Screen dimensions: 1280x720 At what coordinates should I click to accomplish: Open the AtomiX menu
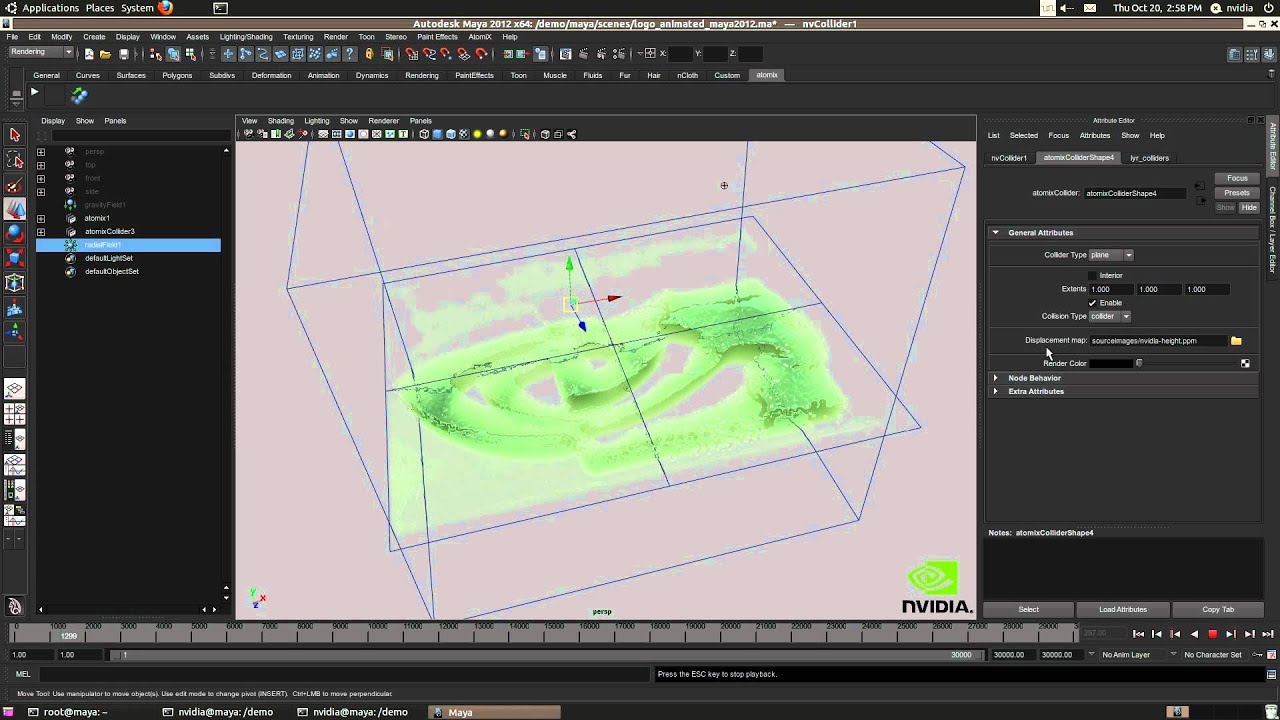[x=480, y=37]
